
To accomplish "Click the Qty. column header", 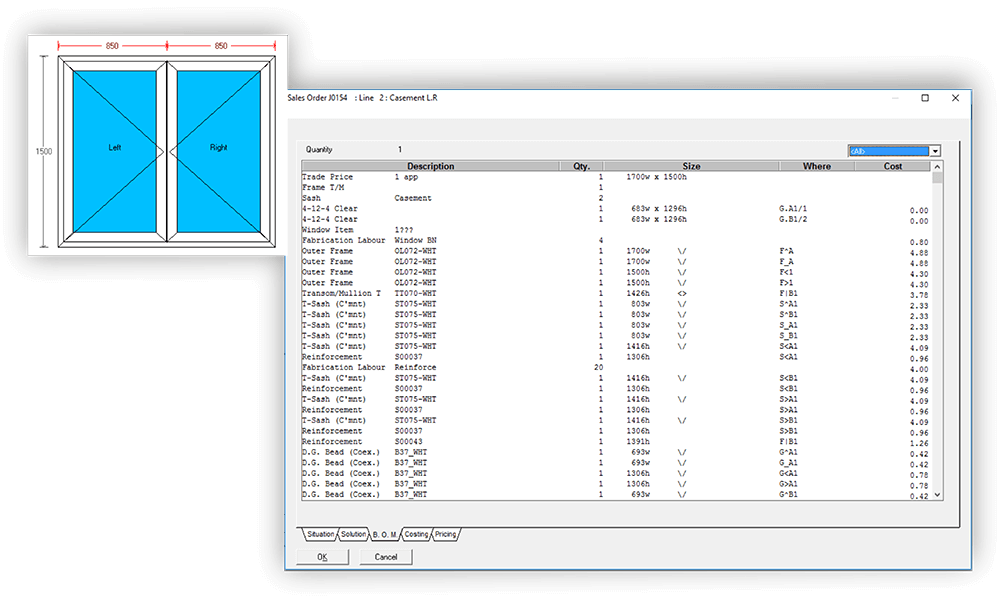I will [582, 166].
